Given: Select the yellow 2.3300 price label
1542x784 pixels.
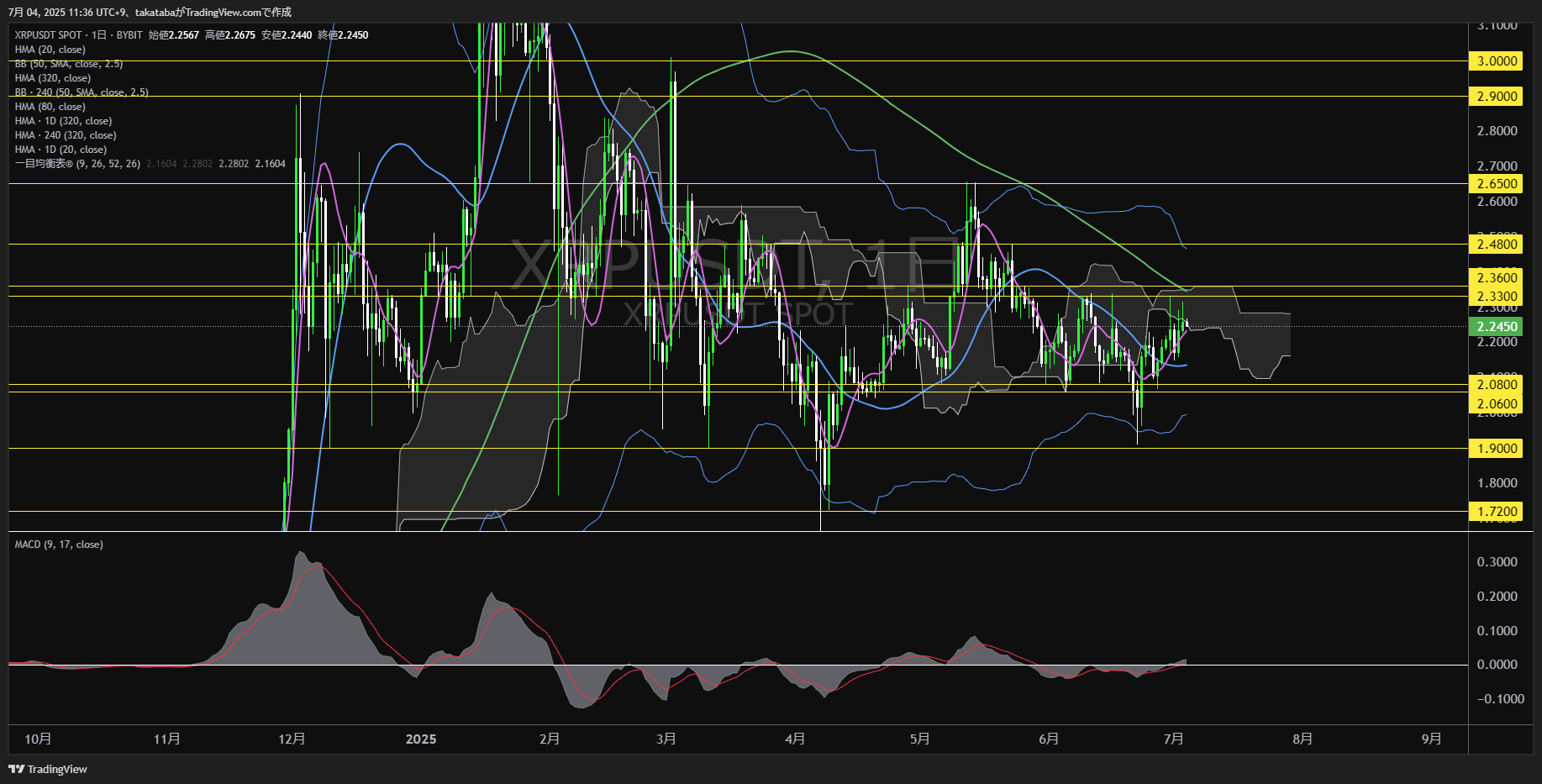Looking at the screenshot, I should (1497, 296).
